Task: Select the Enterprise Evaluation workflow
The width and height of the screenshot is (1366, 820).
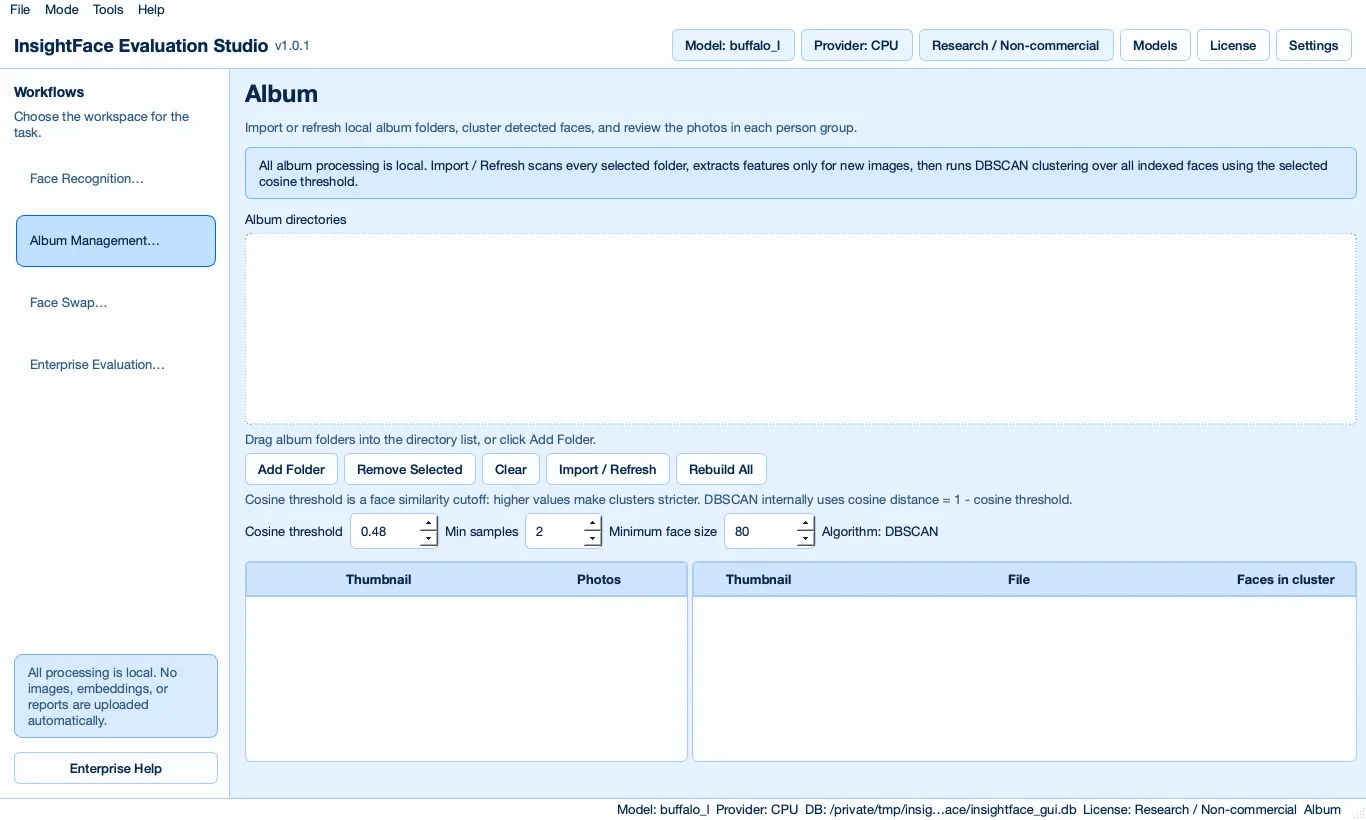Action: pos(116,365)
